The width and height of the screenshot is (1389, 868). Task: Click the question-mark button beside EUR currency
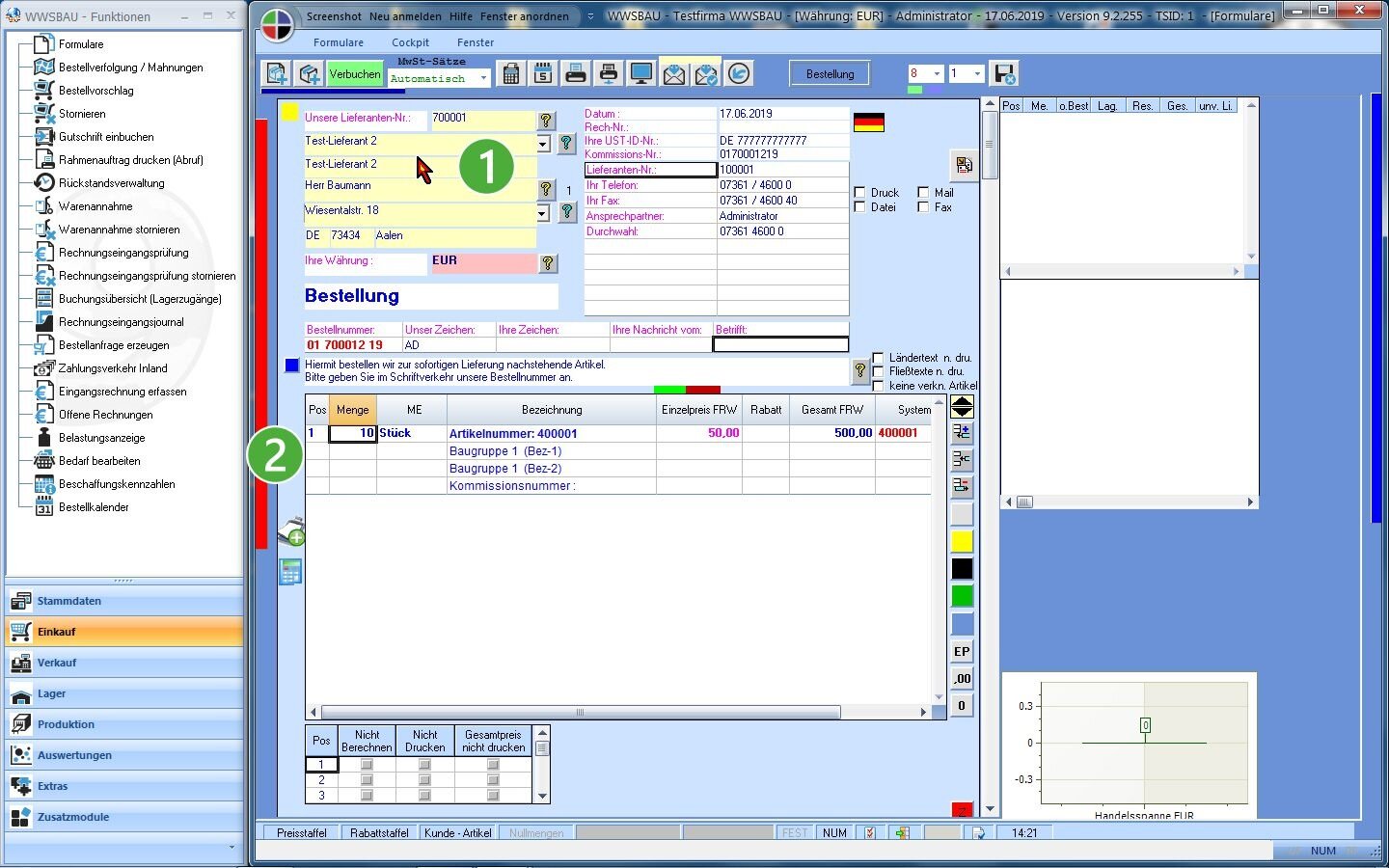tap(548, 263)
